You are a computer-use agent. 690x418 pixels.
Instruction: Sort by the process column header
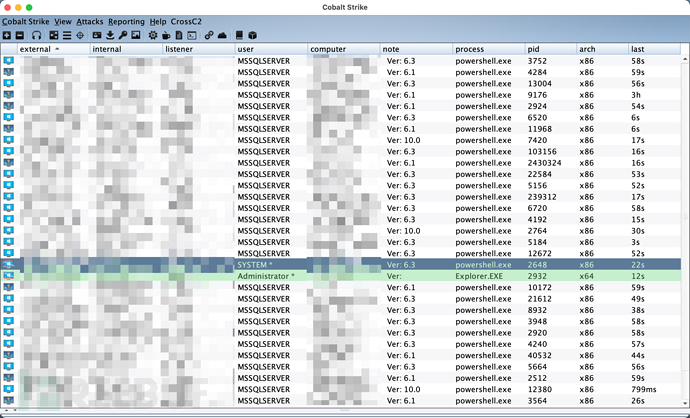point(489,49)
